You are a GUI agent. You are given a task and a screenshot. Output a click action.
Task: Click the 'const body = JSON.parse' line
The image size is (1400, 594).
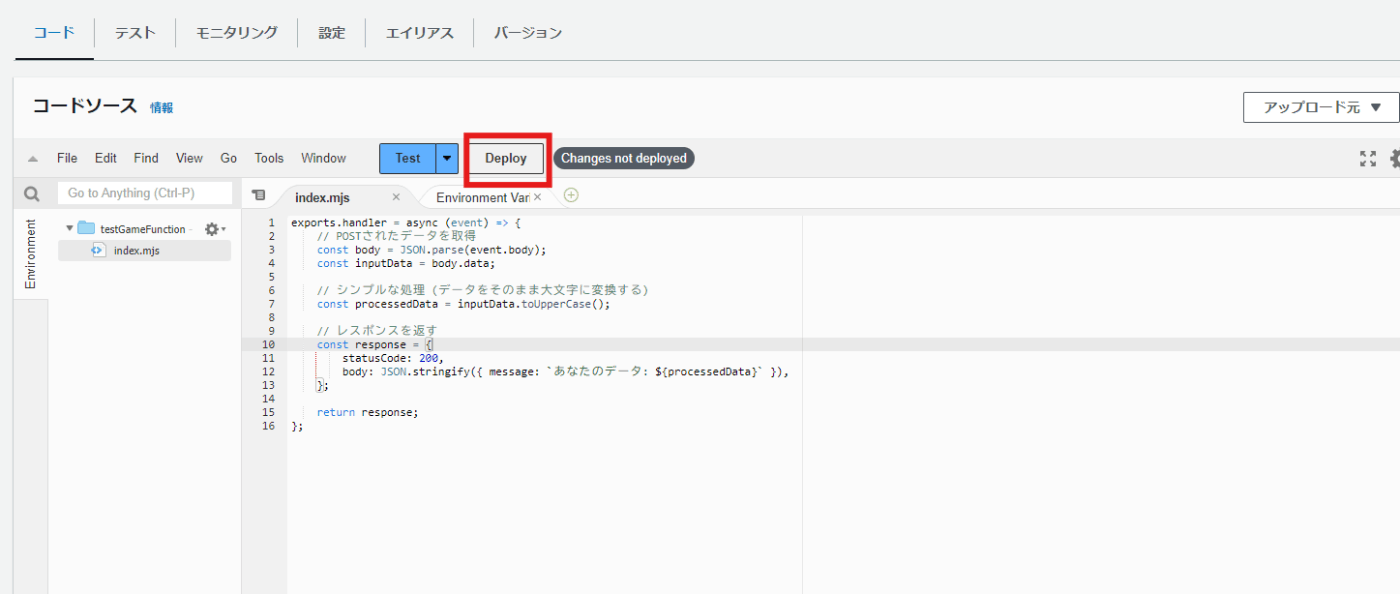point(432,249)
